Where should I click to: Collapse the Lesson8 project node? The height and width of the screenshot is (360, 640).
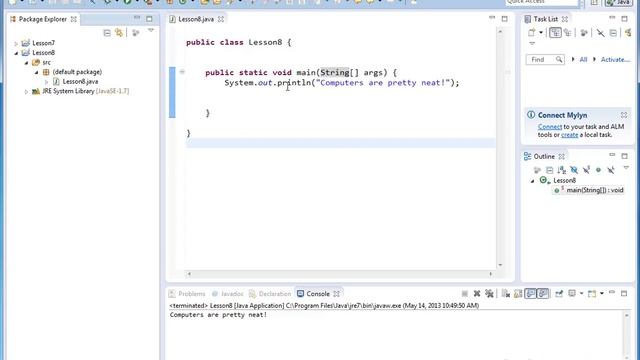point(16,53)
